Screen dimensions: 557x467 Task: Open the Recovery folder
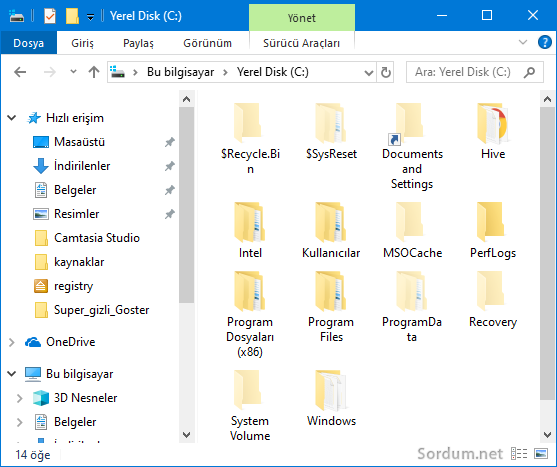click(493, 299)
